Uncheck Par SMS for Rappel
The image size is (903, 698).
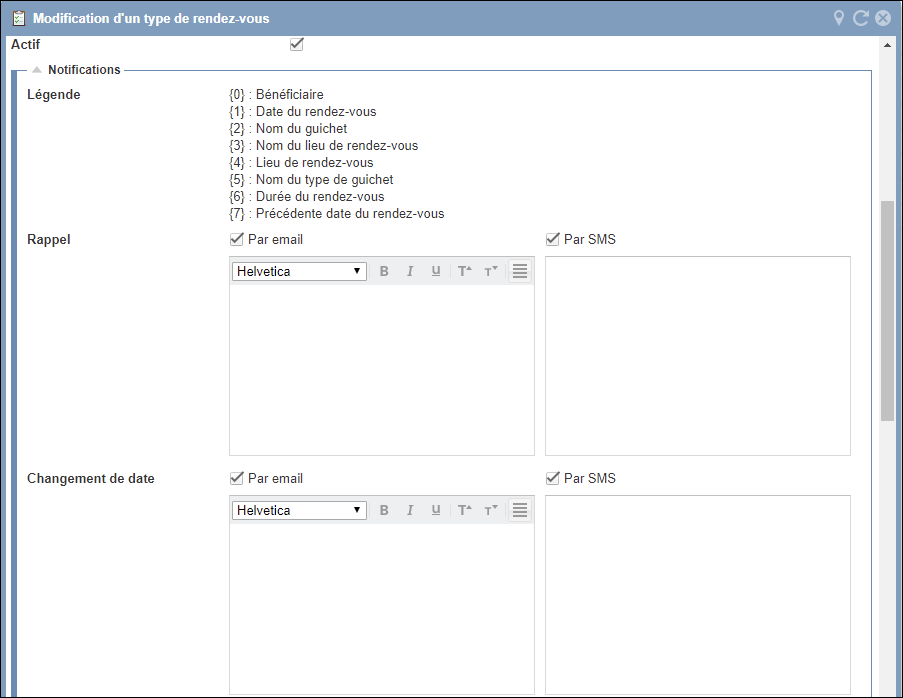pos(553,239)
